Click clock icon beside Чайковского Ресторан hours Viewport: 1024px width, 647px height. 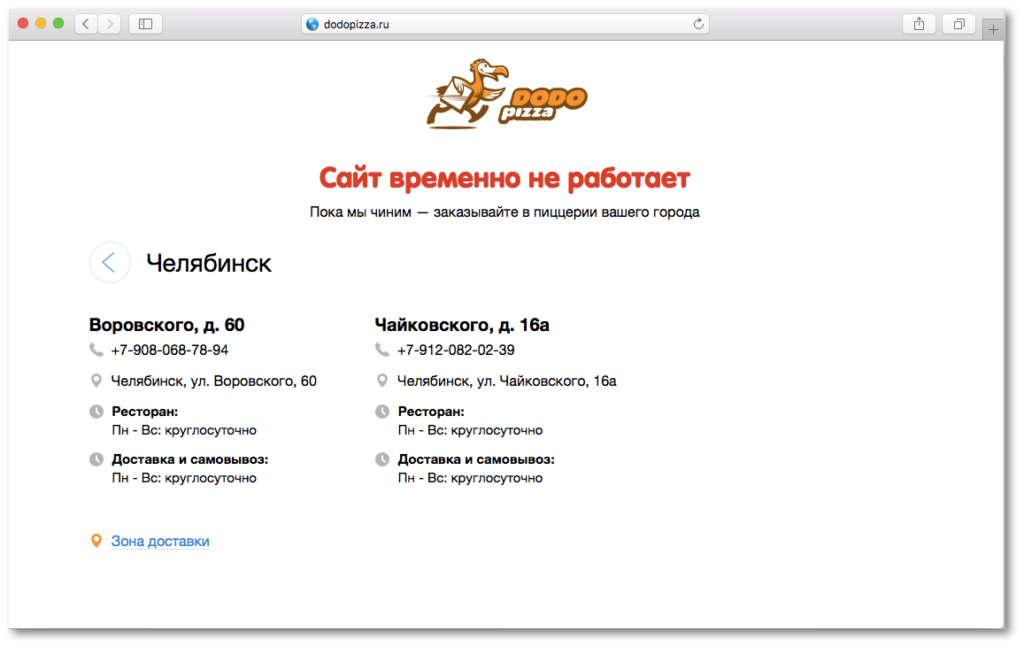tap(382, 411)
